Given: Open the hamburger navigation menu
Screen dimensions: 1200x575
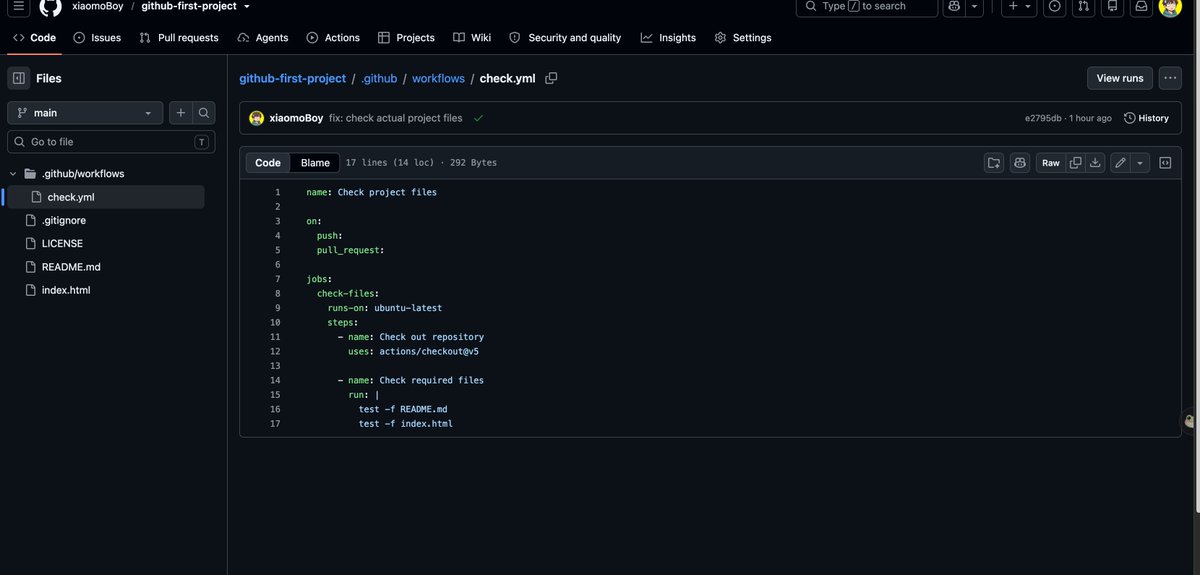Looking at the screenshot, I should point(19,6).
